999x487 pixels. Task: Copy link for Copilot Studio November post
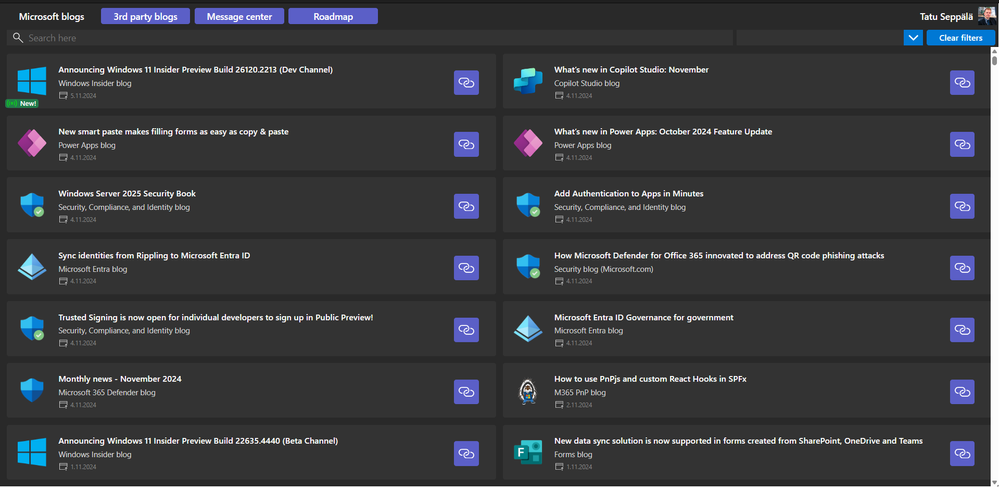962,83
